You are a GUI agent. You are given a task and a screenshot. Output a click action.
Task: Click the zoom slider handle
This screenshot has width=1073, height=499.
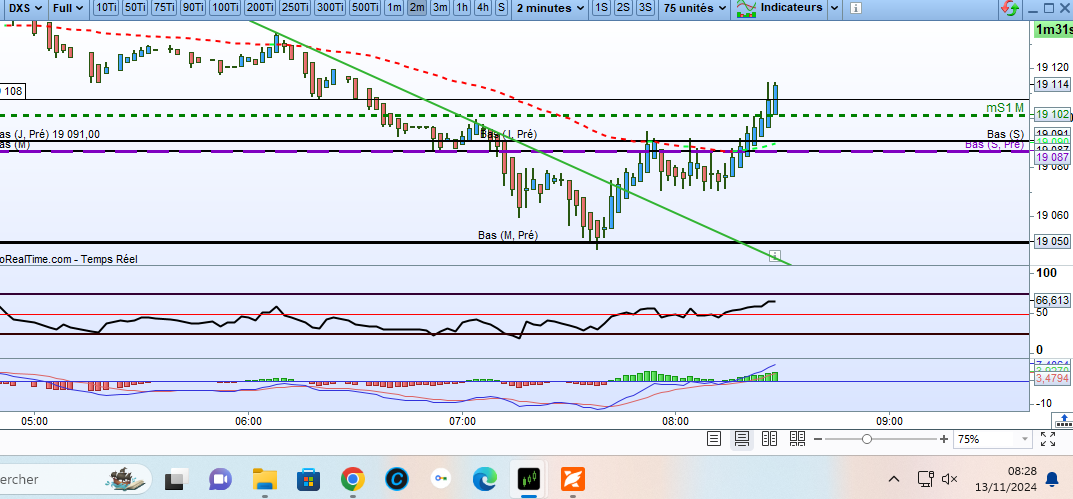point(867,439)
